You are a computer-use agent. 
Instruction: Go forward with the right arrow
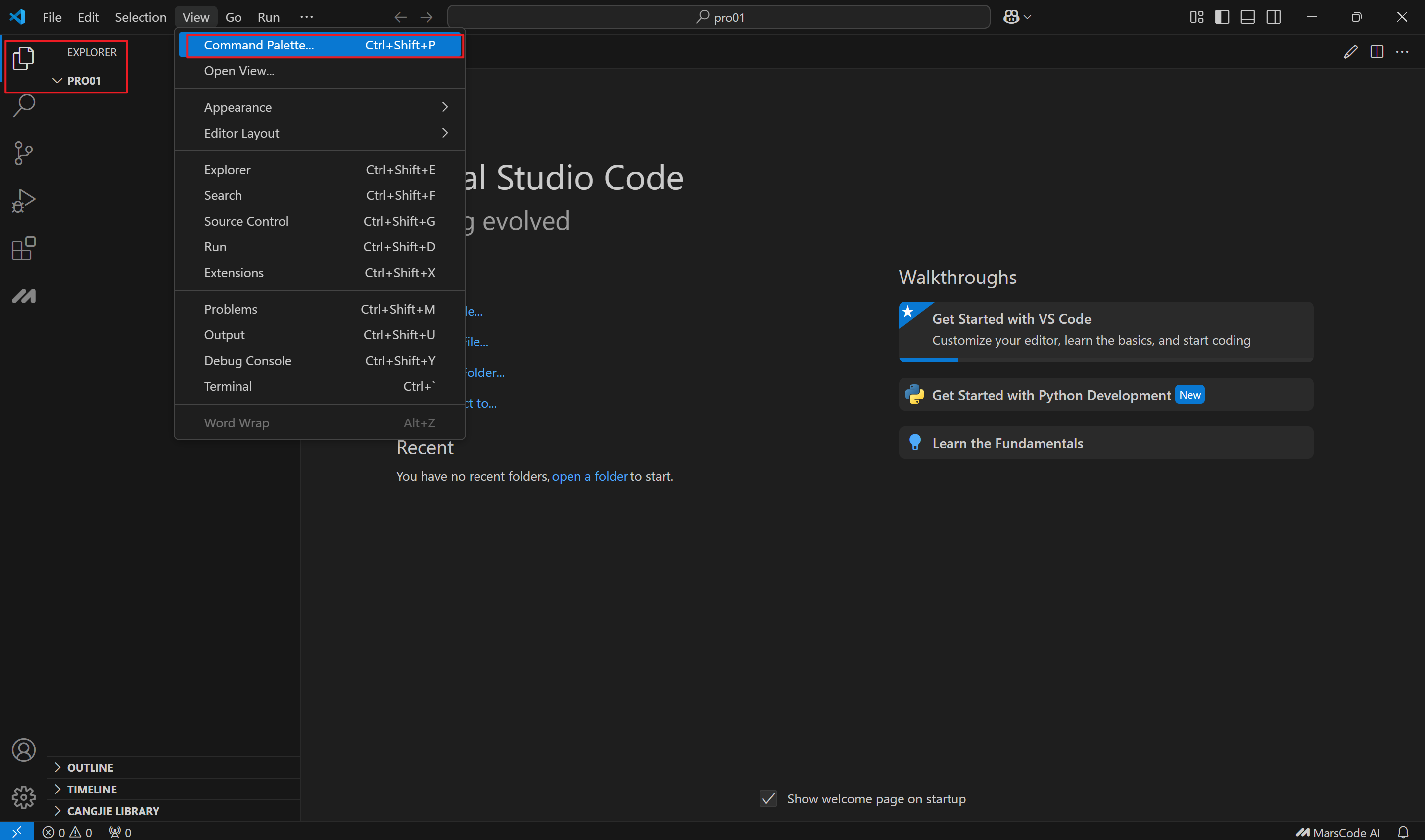427,17
